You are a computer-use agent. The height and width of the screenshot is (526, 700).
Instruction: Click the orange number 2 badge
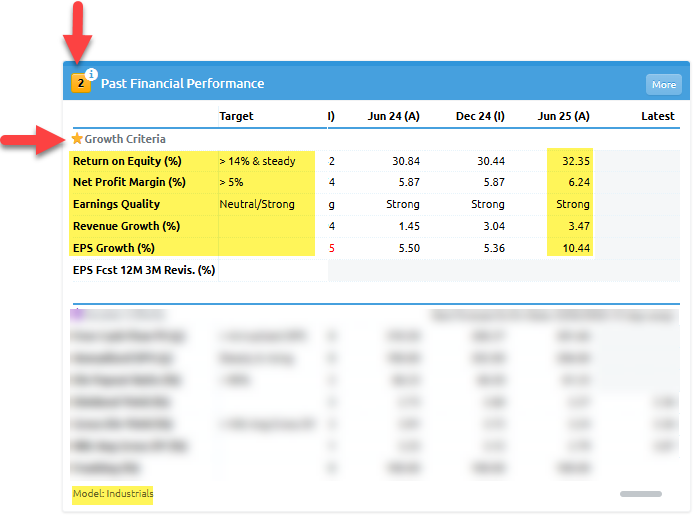(x=80, y=84)
